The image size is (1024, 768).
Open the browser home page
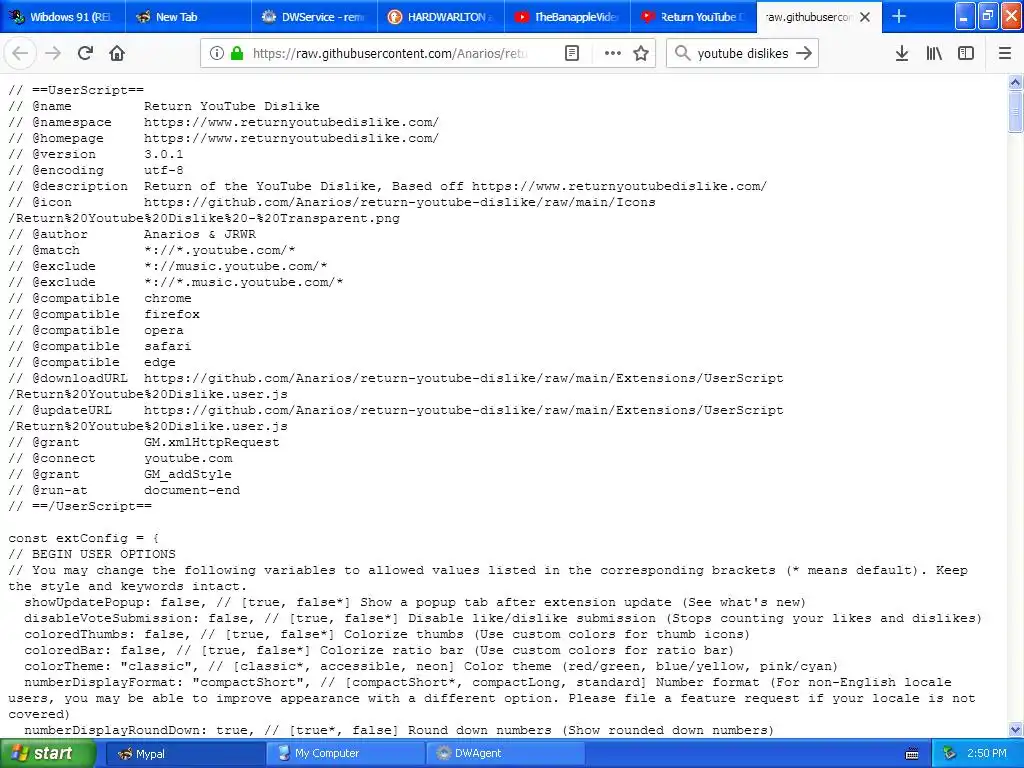click(x=117, y=54)
